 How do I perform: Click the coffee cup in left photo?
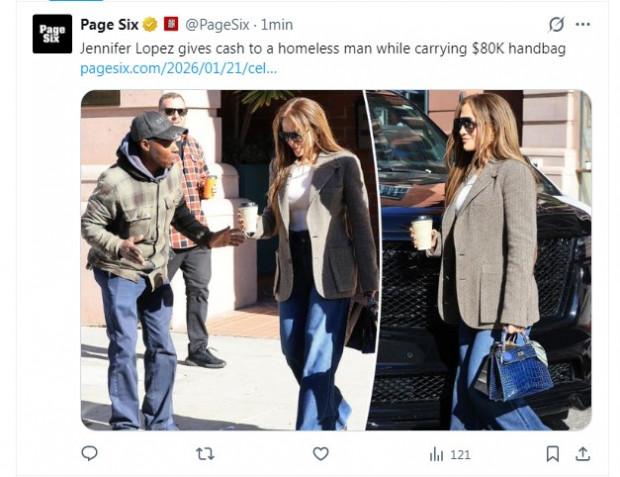point(249,218)
